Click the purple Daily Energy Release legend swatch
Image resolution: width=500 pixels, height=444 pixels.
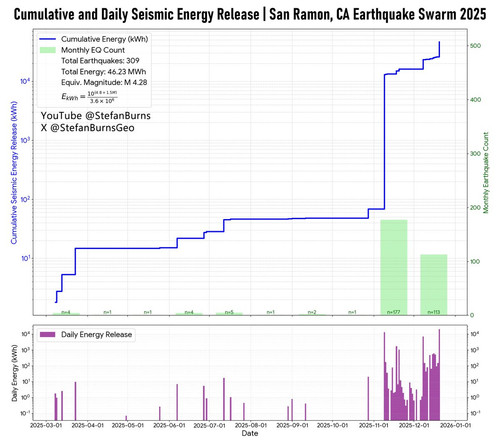(x=48, y=335)
